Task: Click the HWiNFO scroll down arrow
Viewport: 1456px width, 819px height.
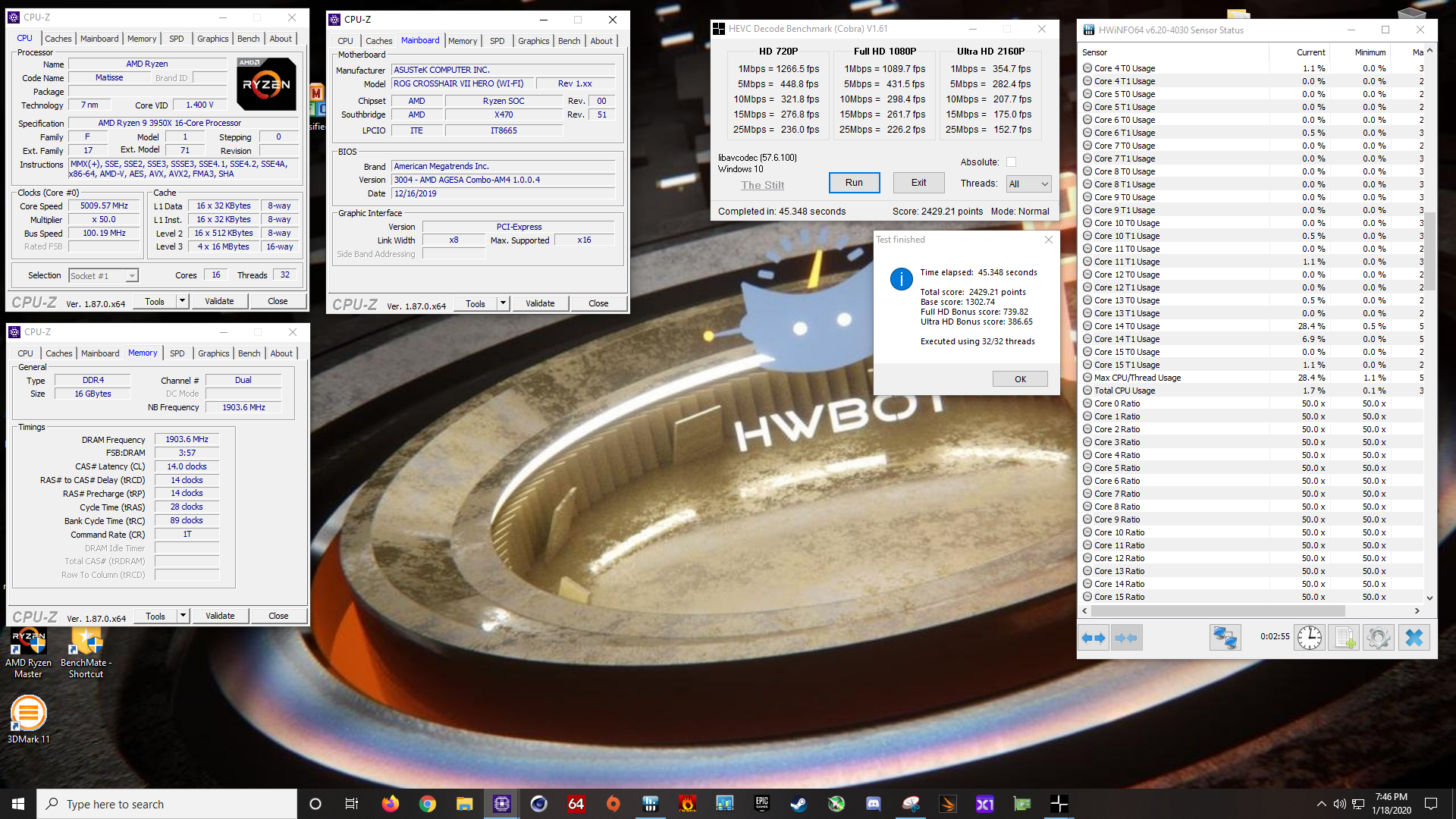Action: [1429, 598]
